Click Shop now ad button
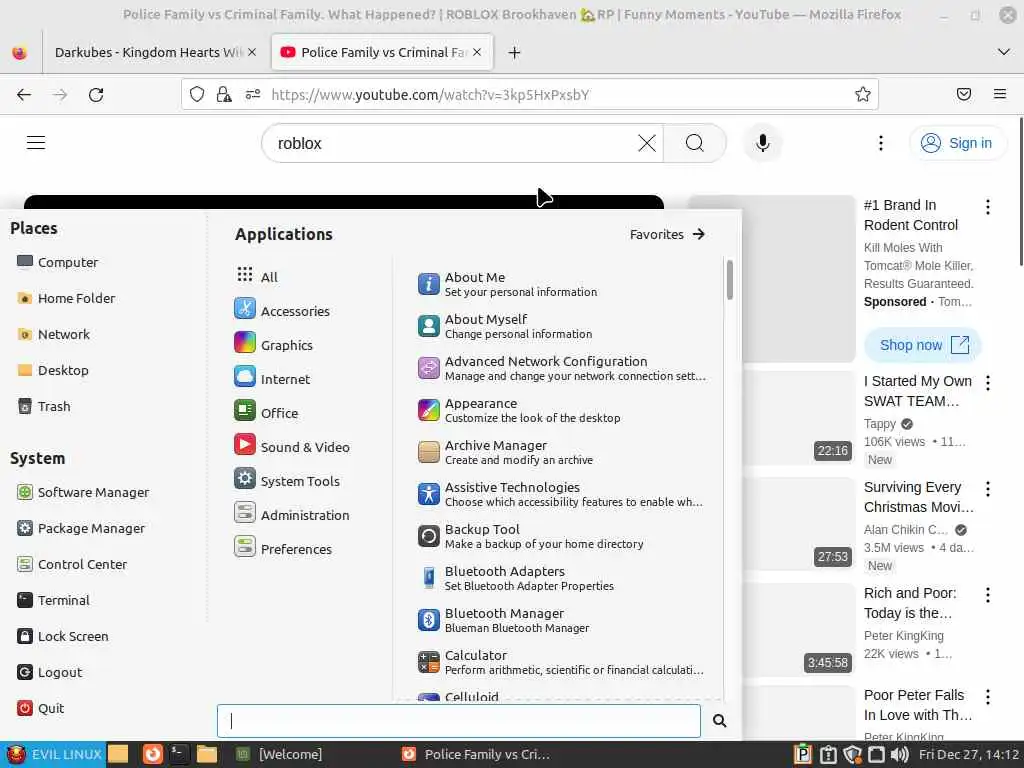The width and height of the screenshot is (1024, 768). coord(923,345)
